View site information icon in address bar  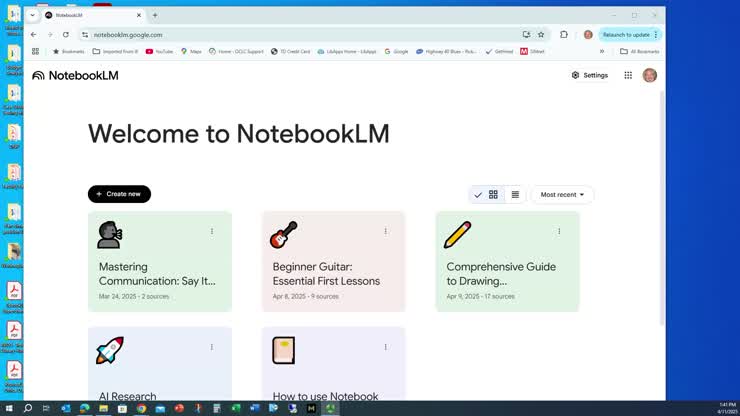click(x=85, y=35)
